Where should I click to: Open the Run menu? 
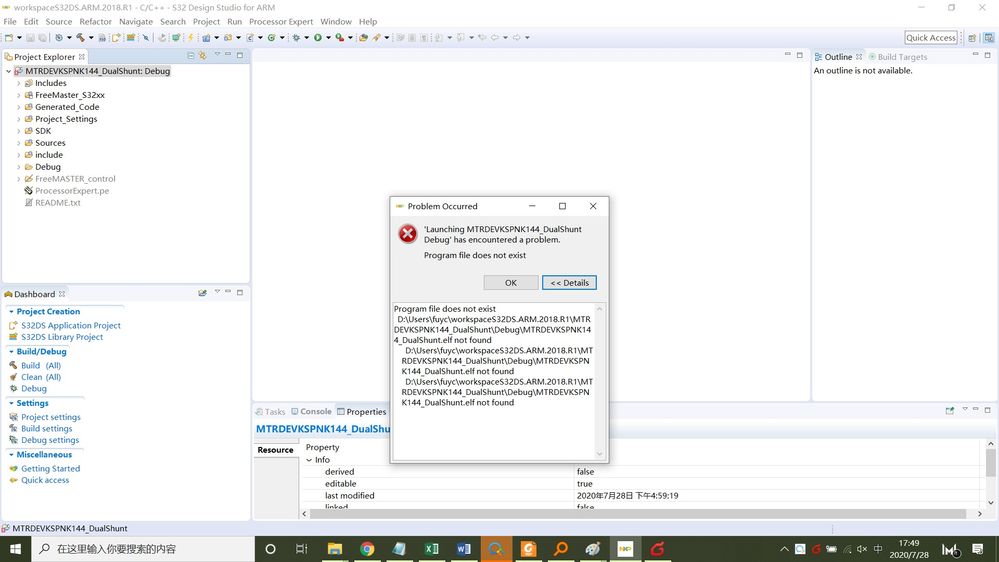[x=234, y=22]
